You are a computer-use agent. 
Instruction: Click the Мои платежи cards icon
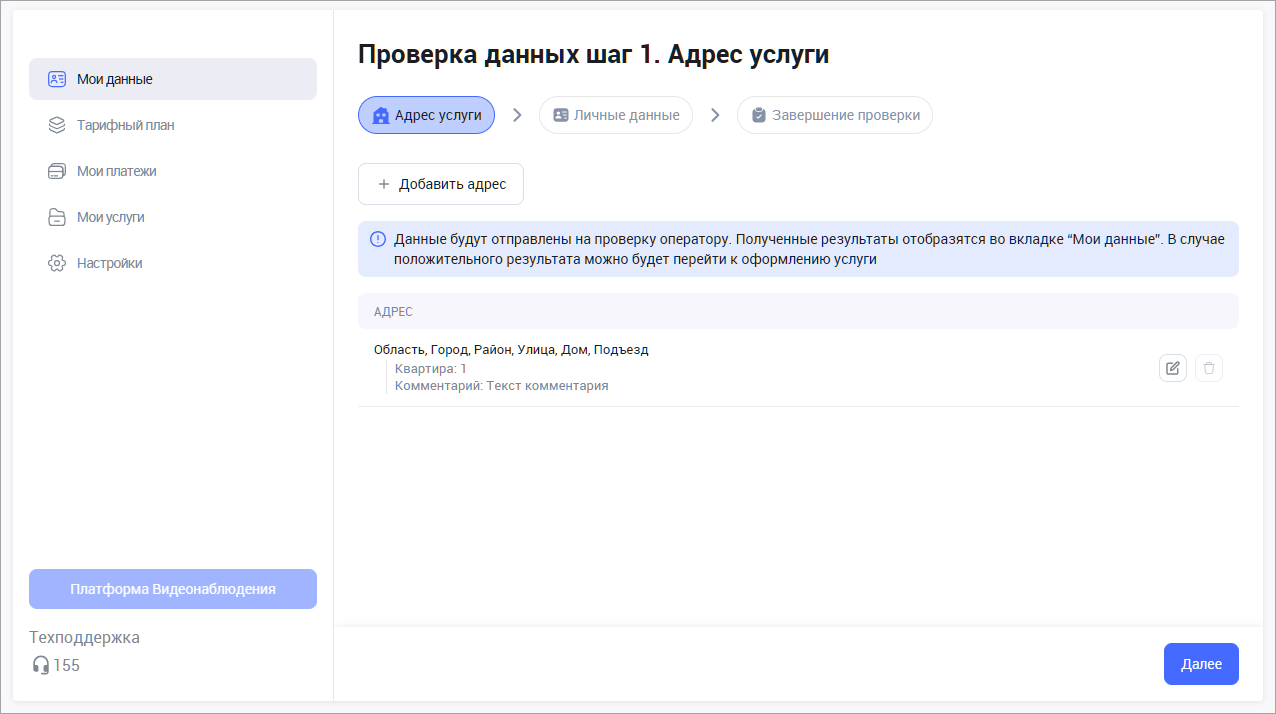coord(57,171)
